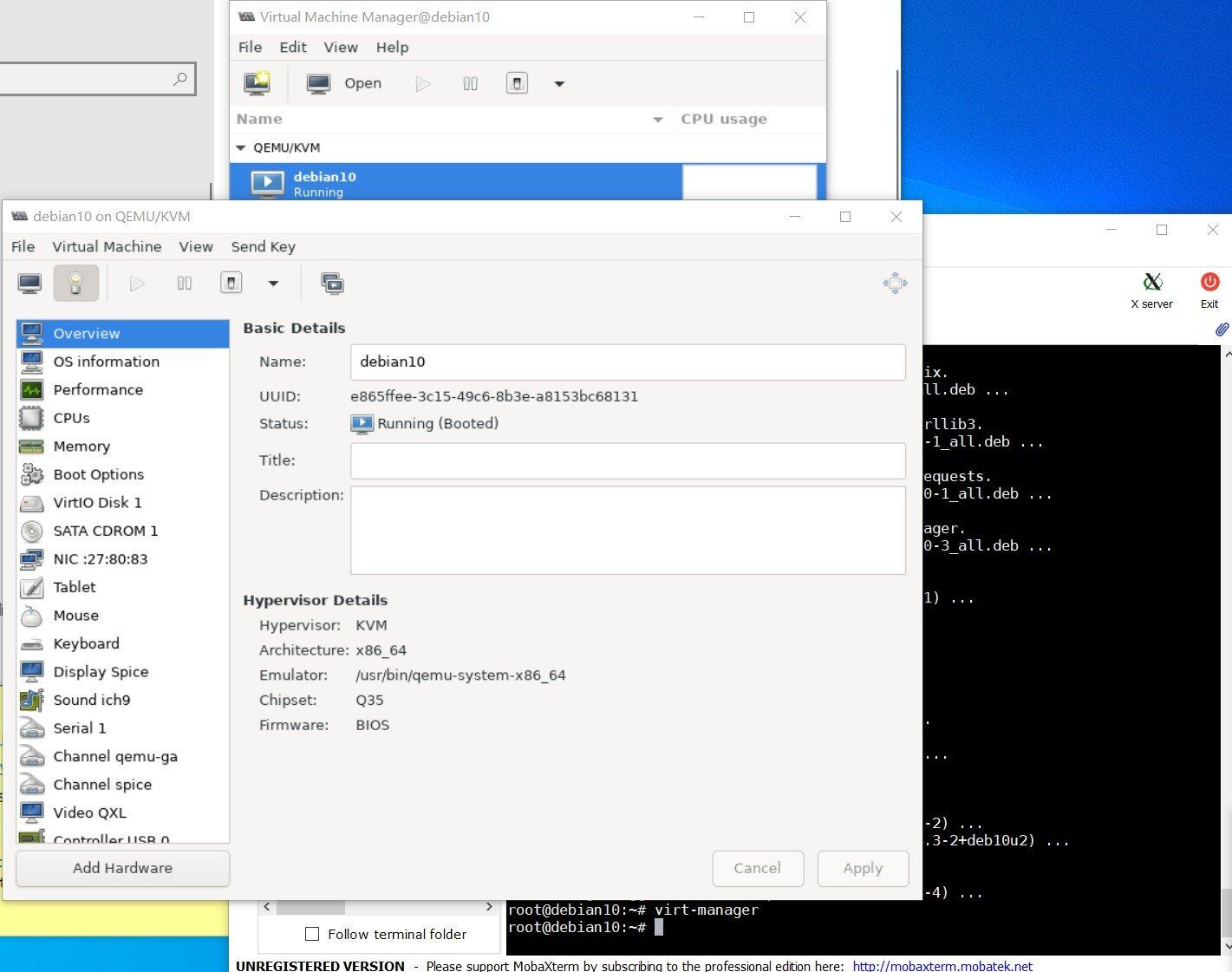The width and height of the screenshot is (1232, 972).
Task: Click the pause VM icon in details toolbar
Action: tap(184, 284)
